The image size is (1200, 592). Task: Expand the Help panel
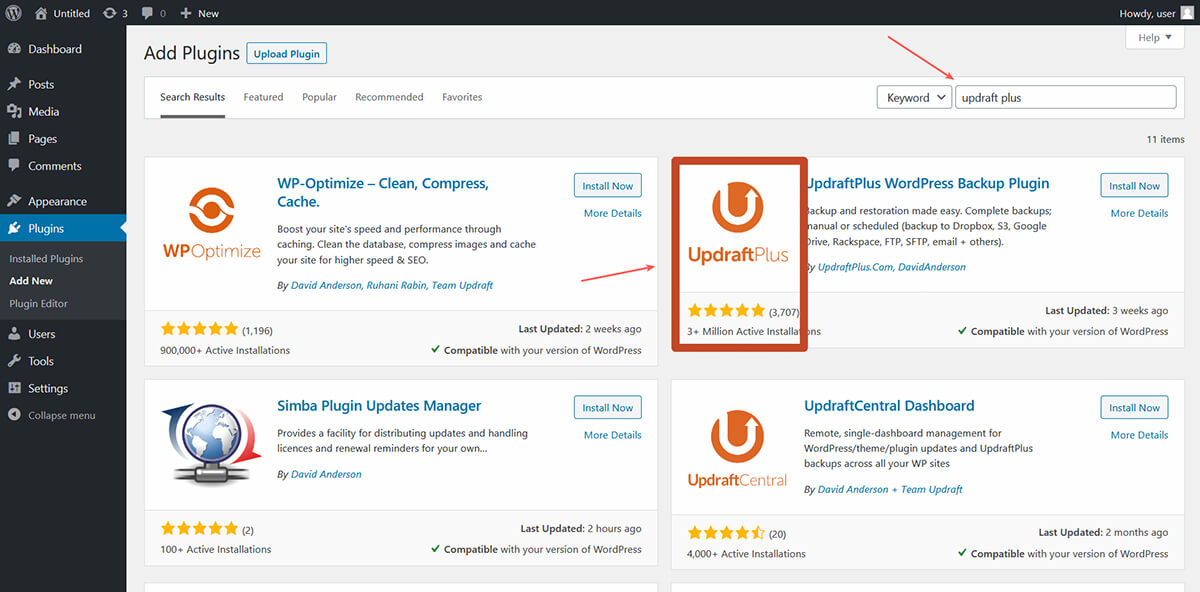[x=1155, y=38]
